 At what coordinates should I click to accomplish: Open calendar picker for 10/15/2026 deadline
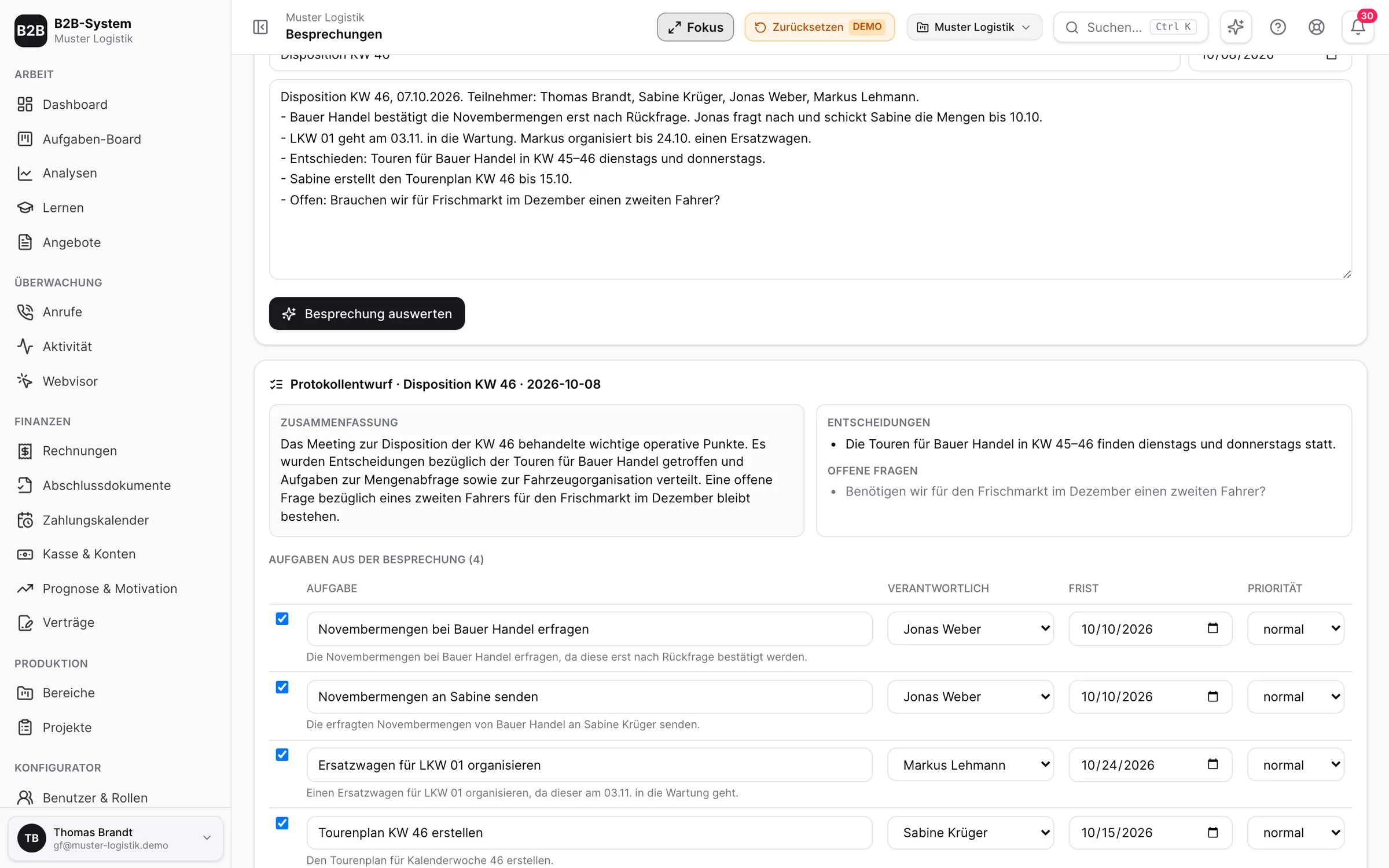click(1213, 832)
